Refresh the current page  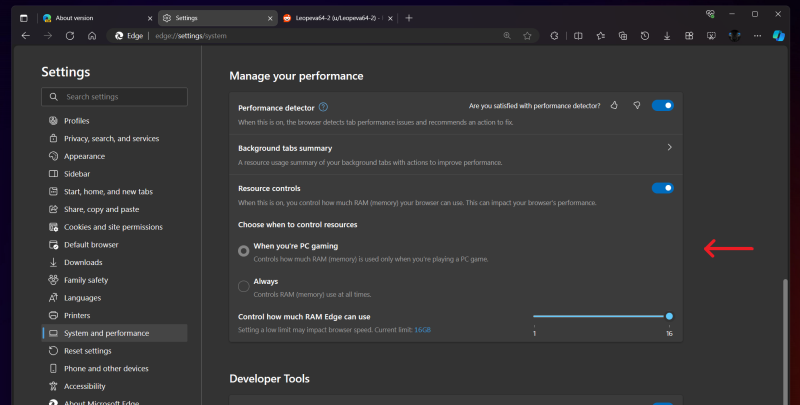[70, 35]
